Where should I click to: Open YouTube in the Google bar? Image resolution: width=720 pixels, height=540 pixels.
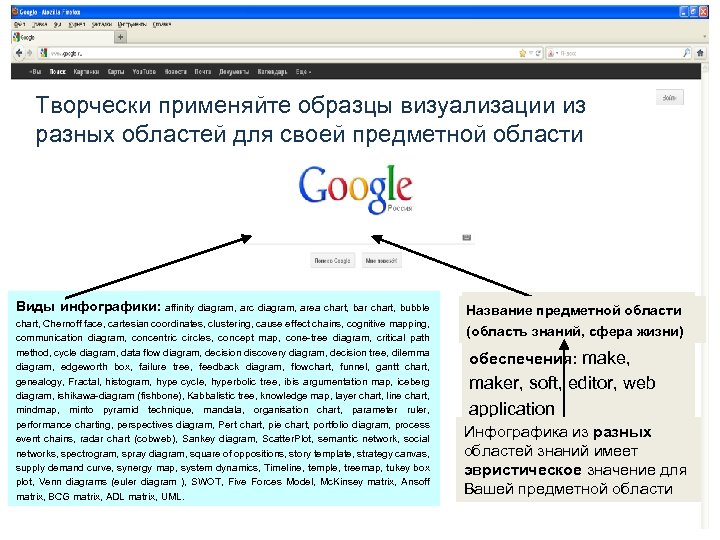(144, 72)
